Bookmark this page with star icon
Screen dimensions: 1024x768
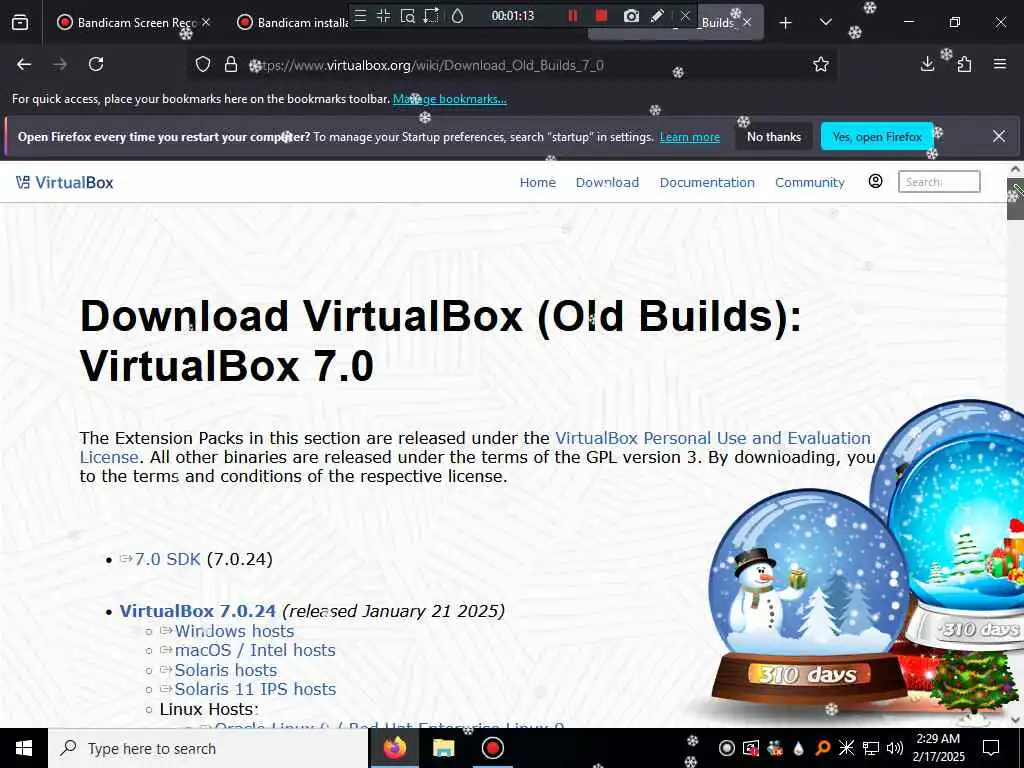pos(821,64)
